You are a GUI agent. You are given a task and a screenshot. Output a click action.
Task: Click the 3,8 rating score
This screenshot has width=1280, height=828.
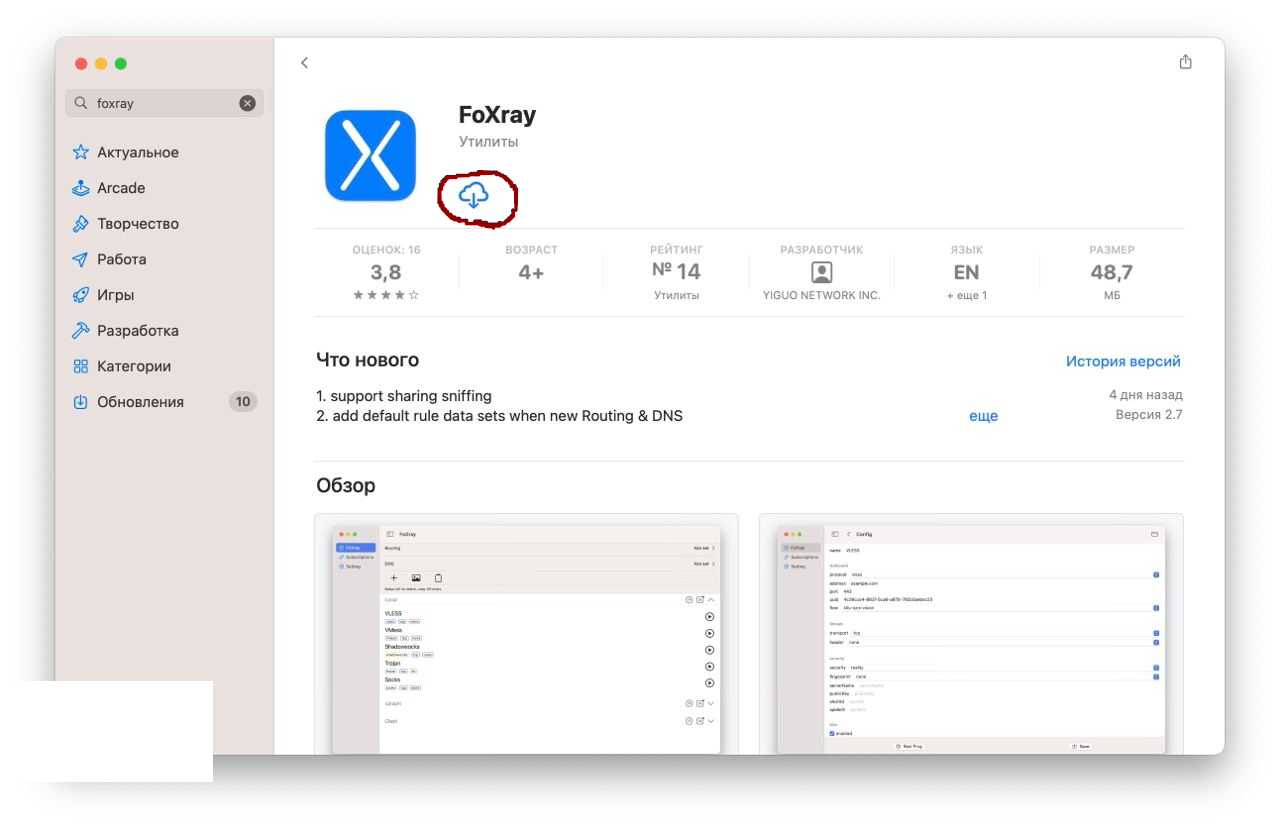[386, 272]
